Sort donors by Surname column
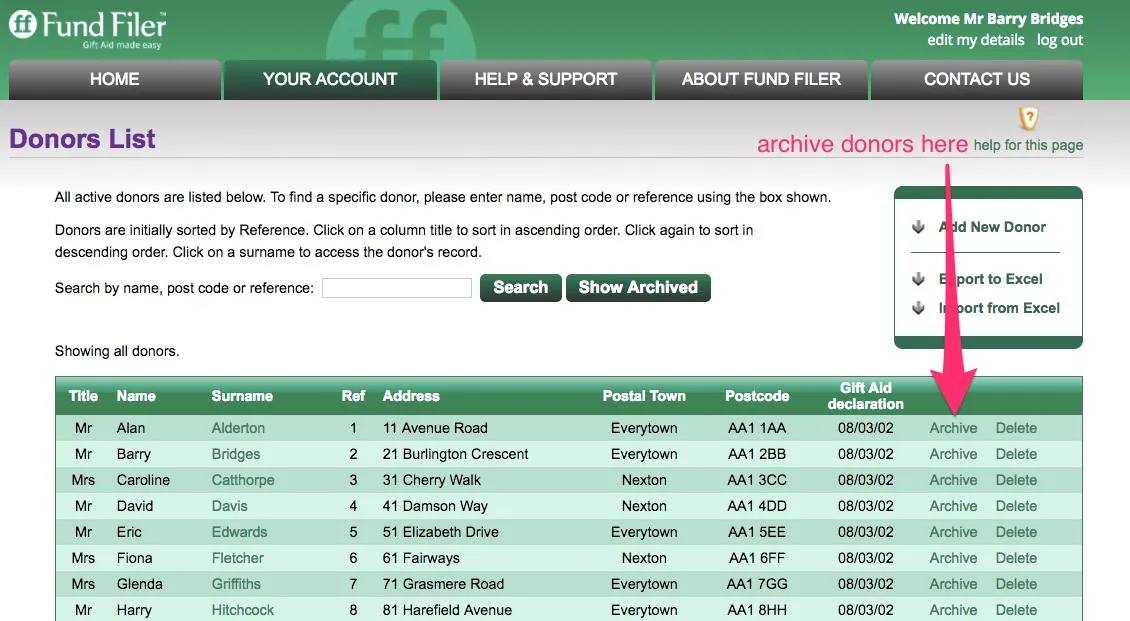The height and width of the screenshot is (621, 1130). pyautogui.click(x=242, y=396)
